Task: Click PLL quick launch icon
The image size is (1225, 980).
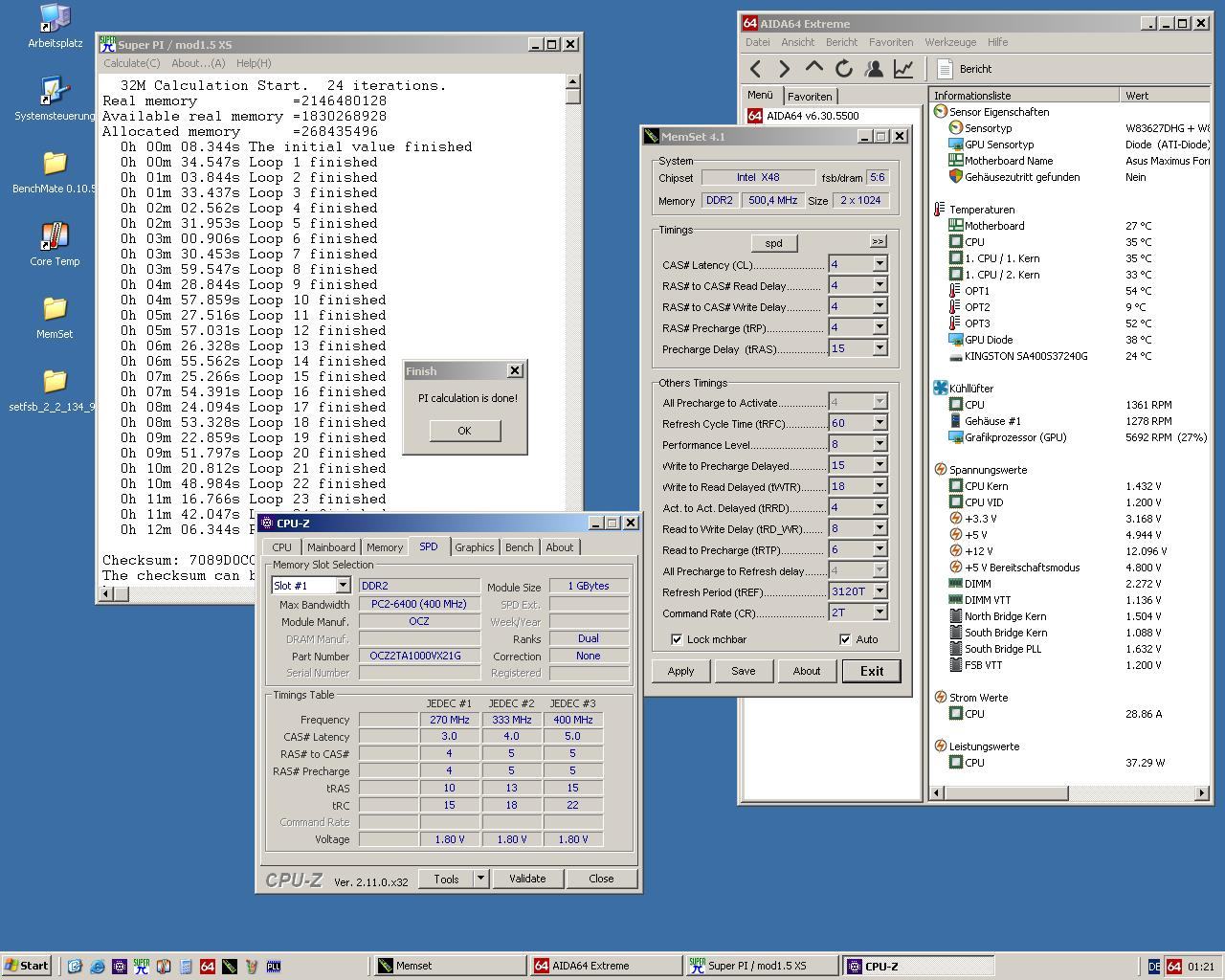Action: point(274,967)
